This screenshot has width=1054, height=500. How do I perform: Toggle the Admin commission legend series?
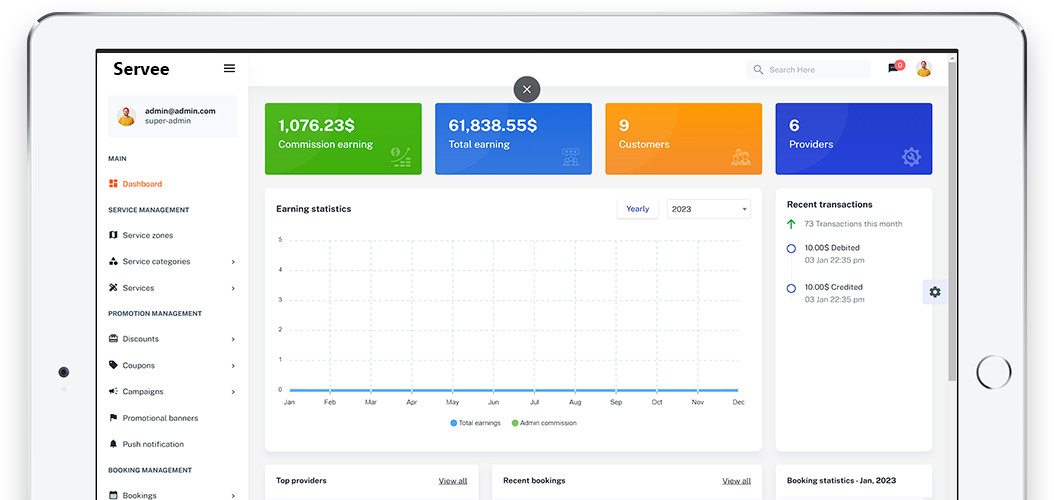click(x=544, y=423)
